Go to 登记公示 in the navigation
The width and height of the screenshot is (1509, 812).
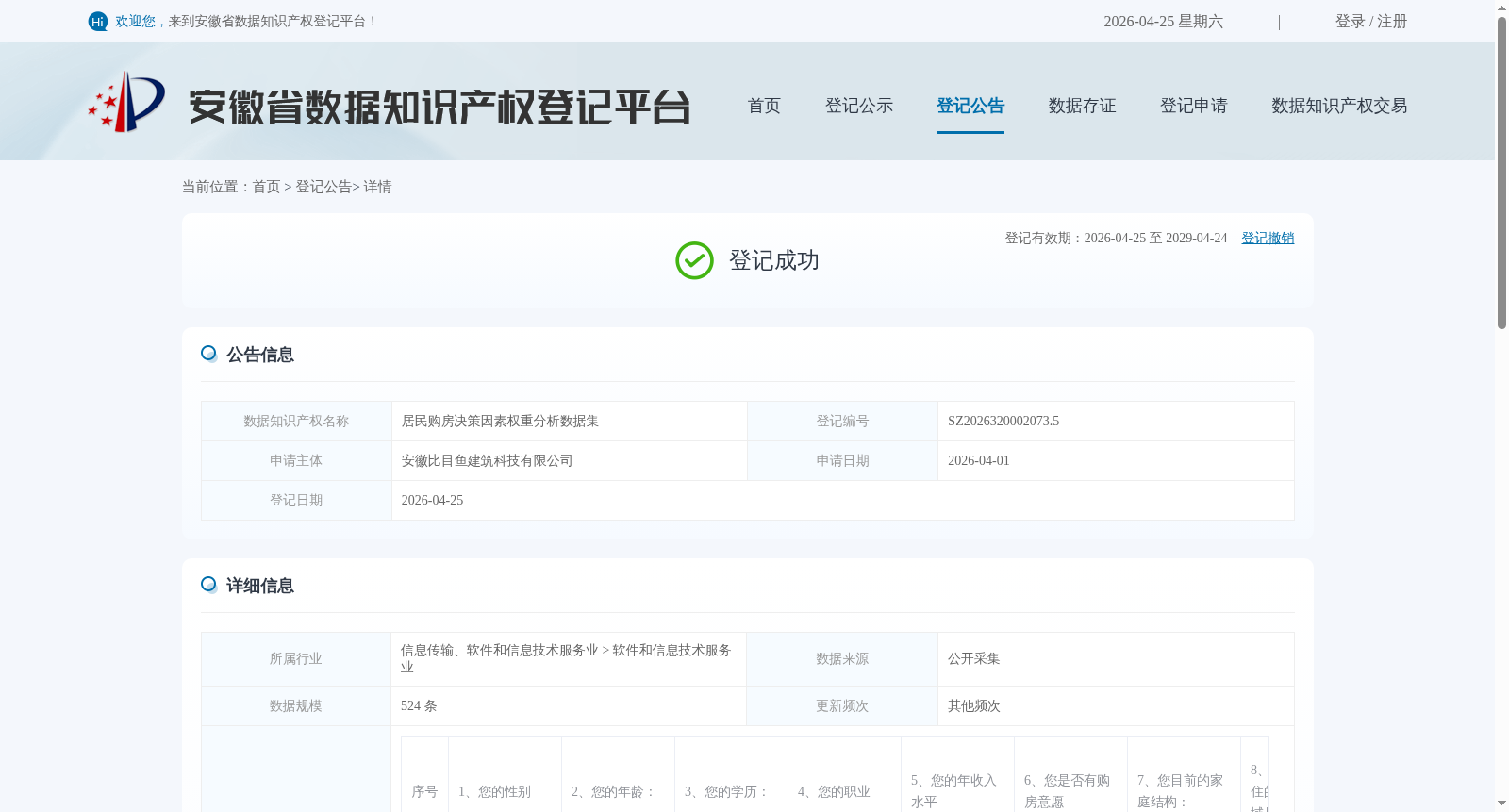click(859, 106)
